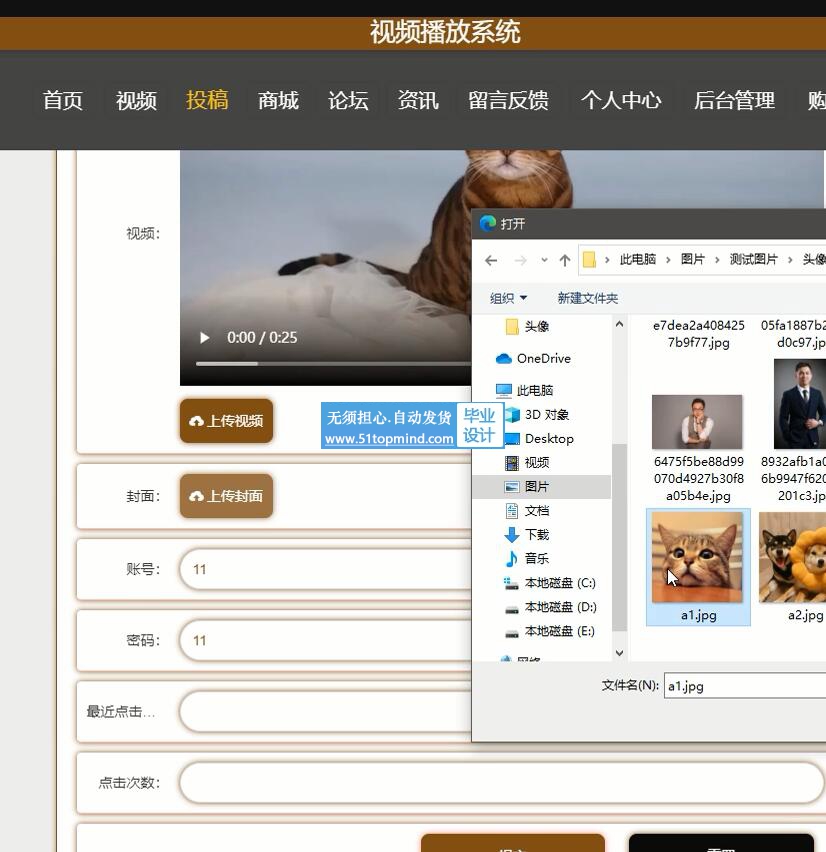The height and width of the screenshot is (852, 826).
Task: Expand chevron after 此电脑 in breadcrumb
Action: point(668,260)
